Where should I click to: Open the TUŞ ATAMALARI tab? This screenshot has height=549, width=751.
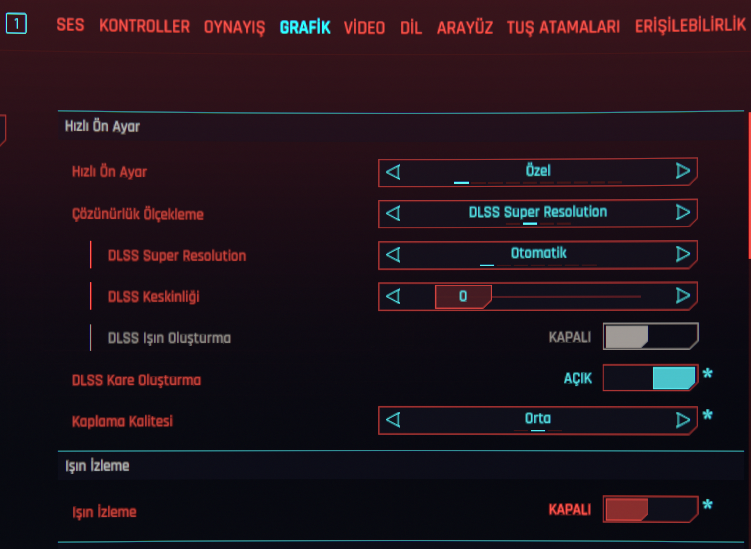563,27
